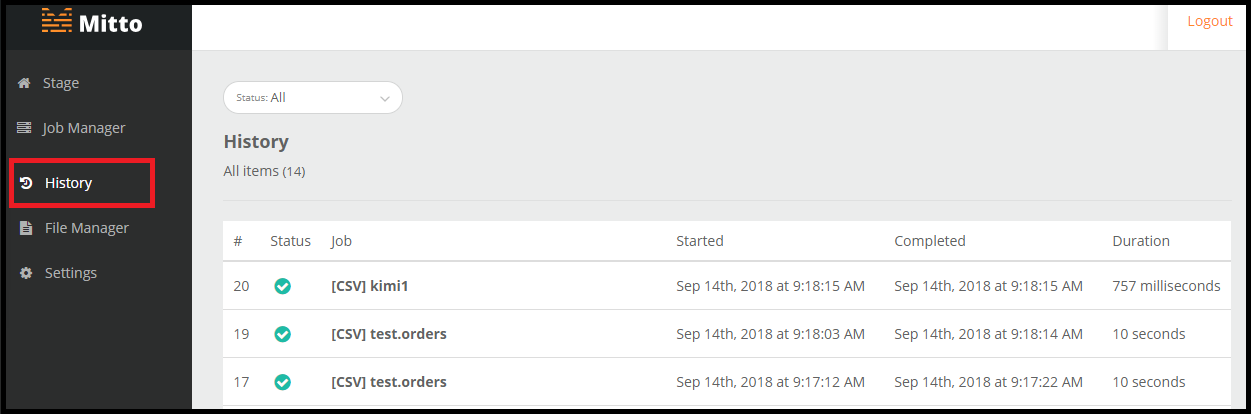Viewport: 1251px width, 414px height.
Task: Open the Settings gear icon
Action: click(x=26, y=273)
